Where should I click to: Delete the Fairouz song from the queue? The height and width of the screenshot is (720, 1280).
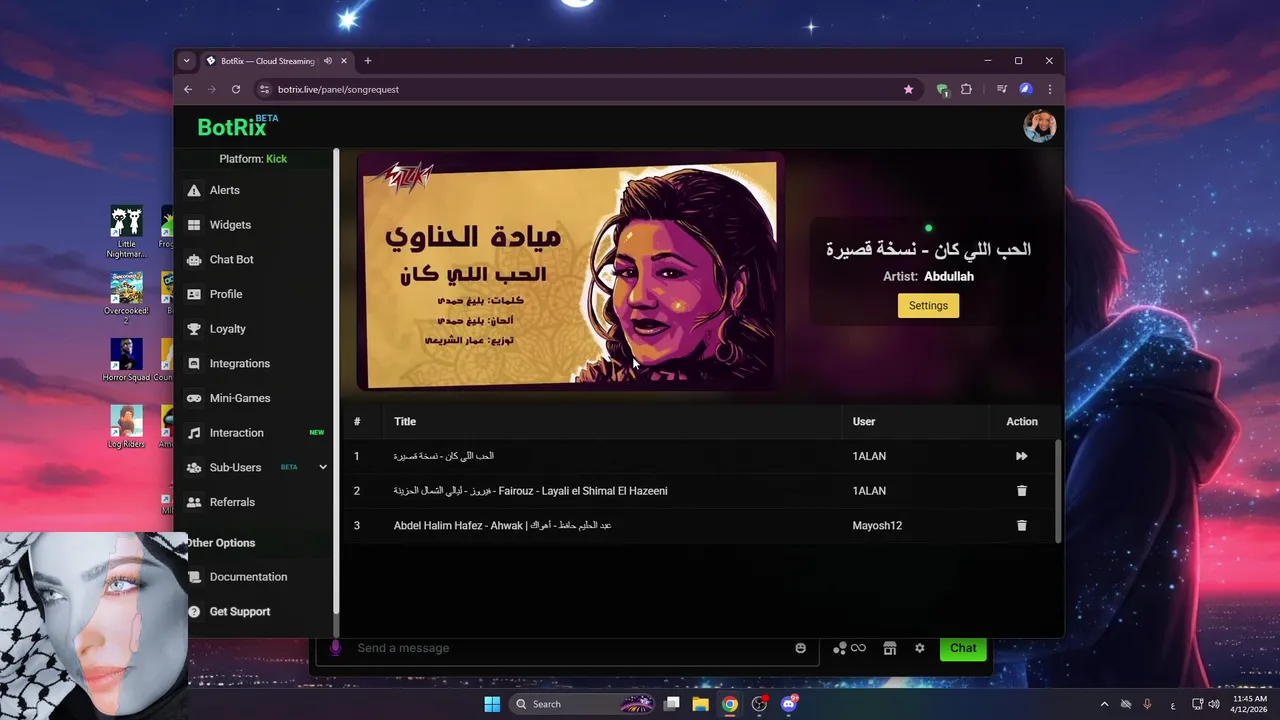(x=1021, y=491)
